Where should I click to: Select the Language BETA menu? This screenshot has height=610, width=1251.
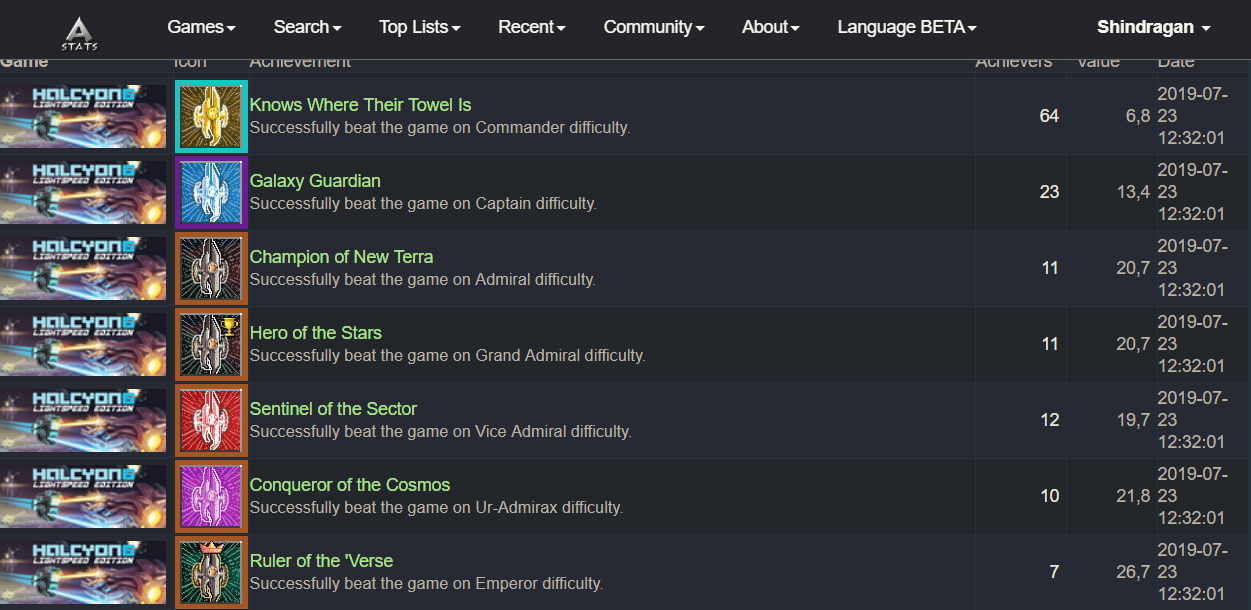point(906,27)
